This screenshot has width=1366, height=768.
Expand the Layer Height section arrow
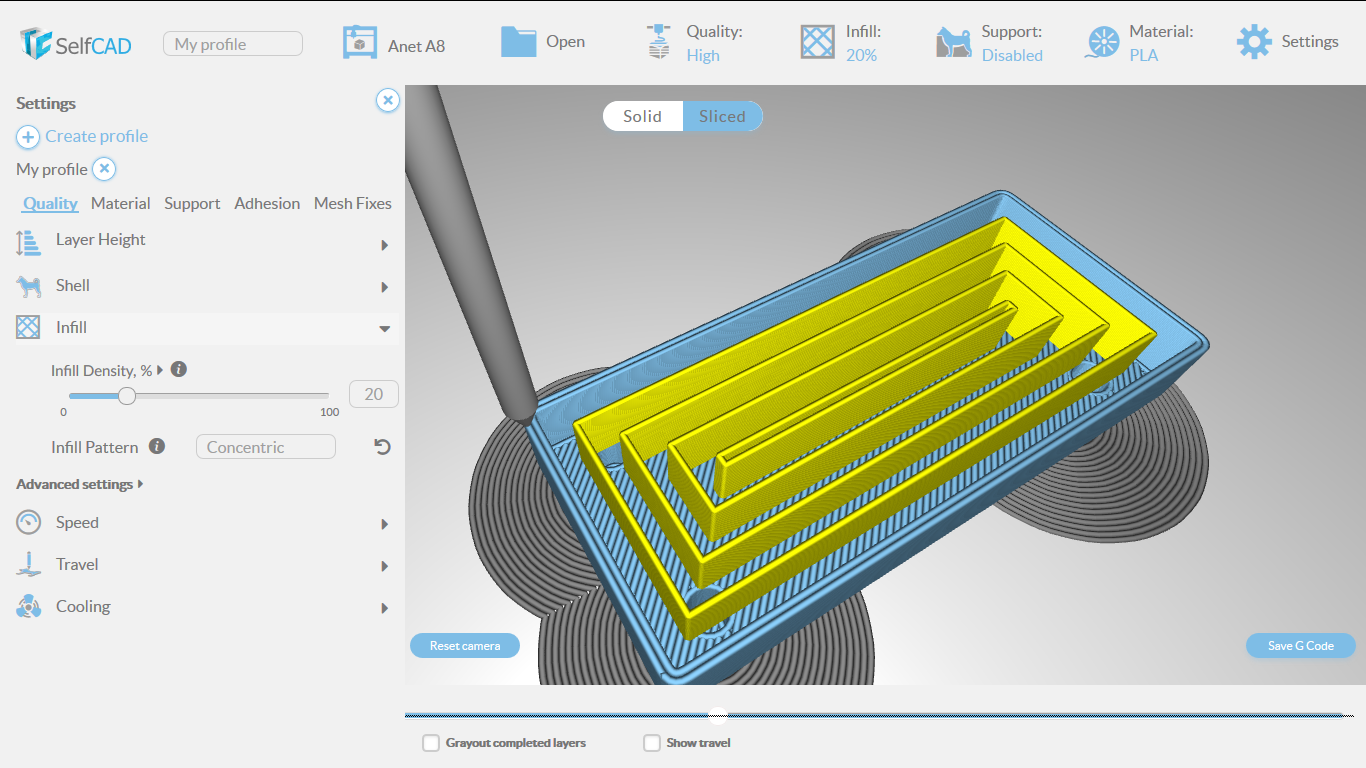385,245
